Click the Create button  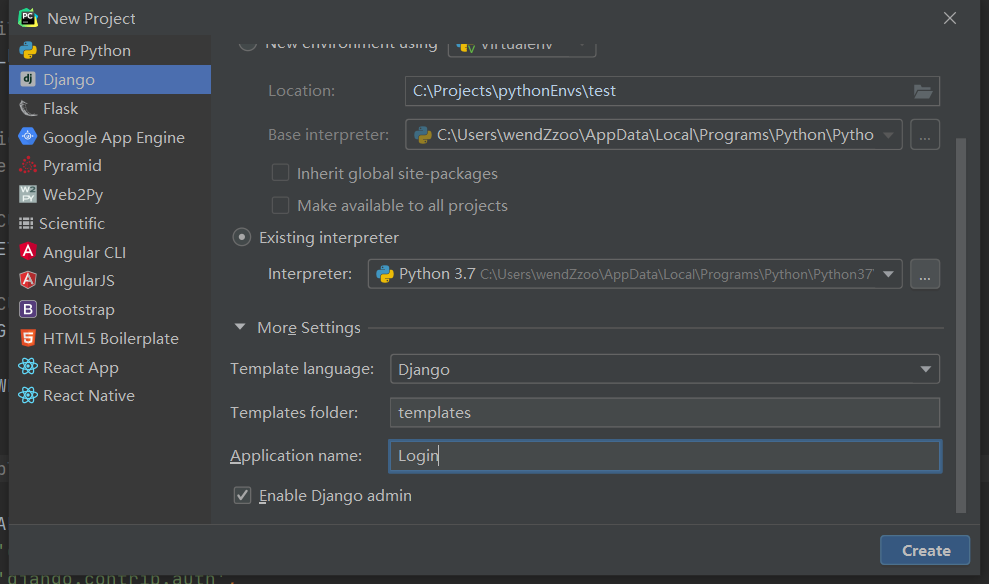coord(925,550)
